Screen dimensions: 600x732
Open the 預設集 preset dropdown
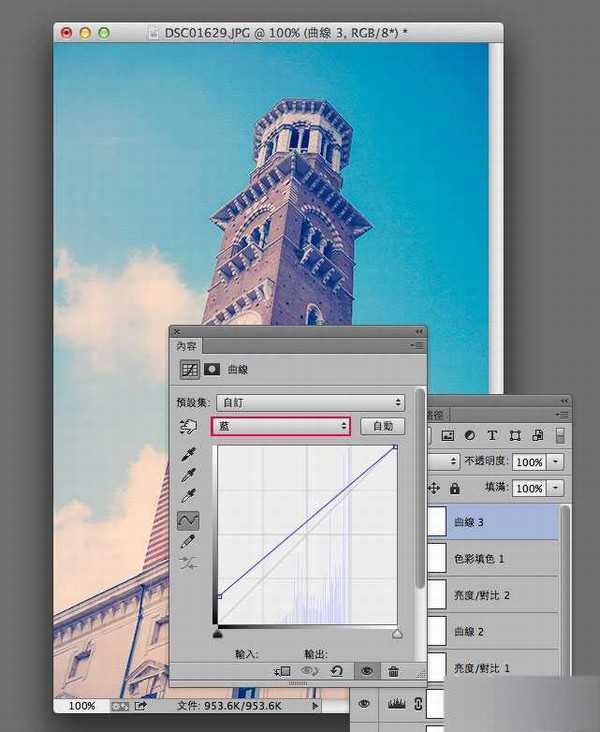pos(311,402)
